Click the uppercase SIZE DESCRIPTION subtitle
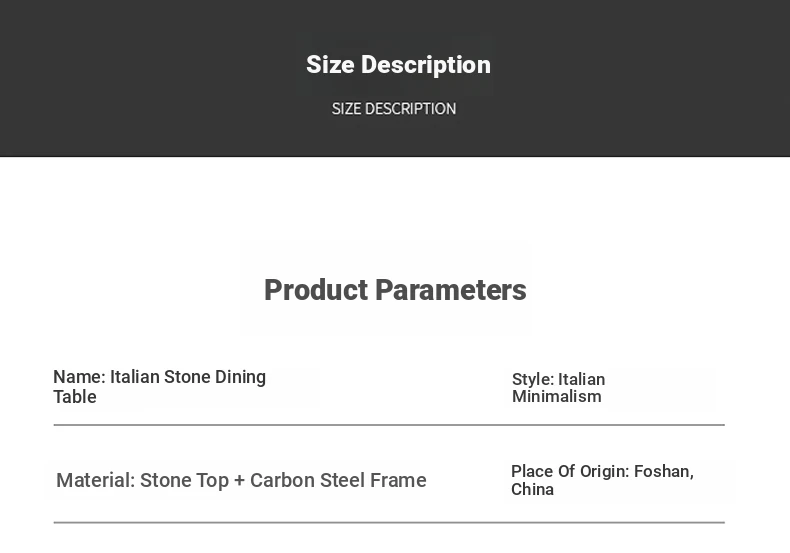 tap(394, 109)
